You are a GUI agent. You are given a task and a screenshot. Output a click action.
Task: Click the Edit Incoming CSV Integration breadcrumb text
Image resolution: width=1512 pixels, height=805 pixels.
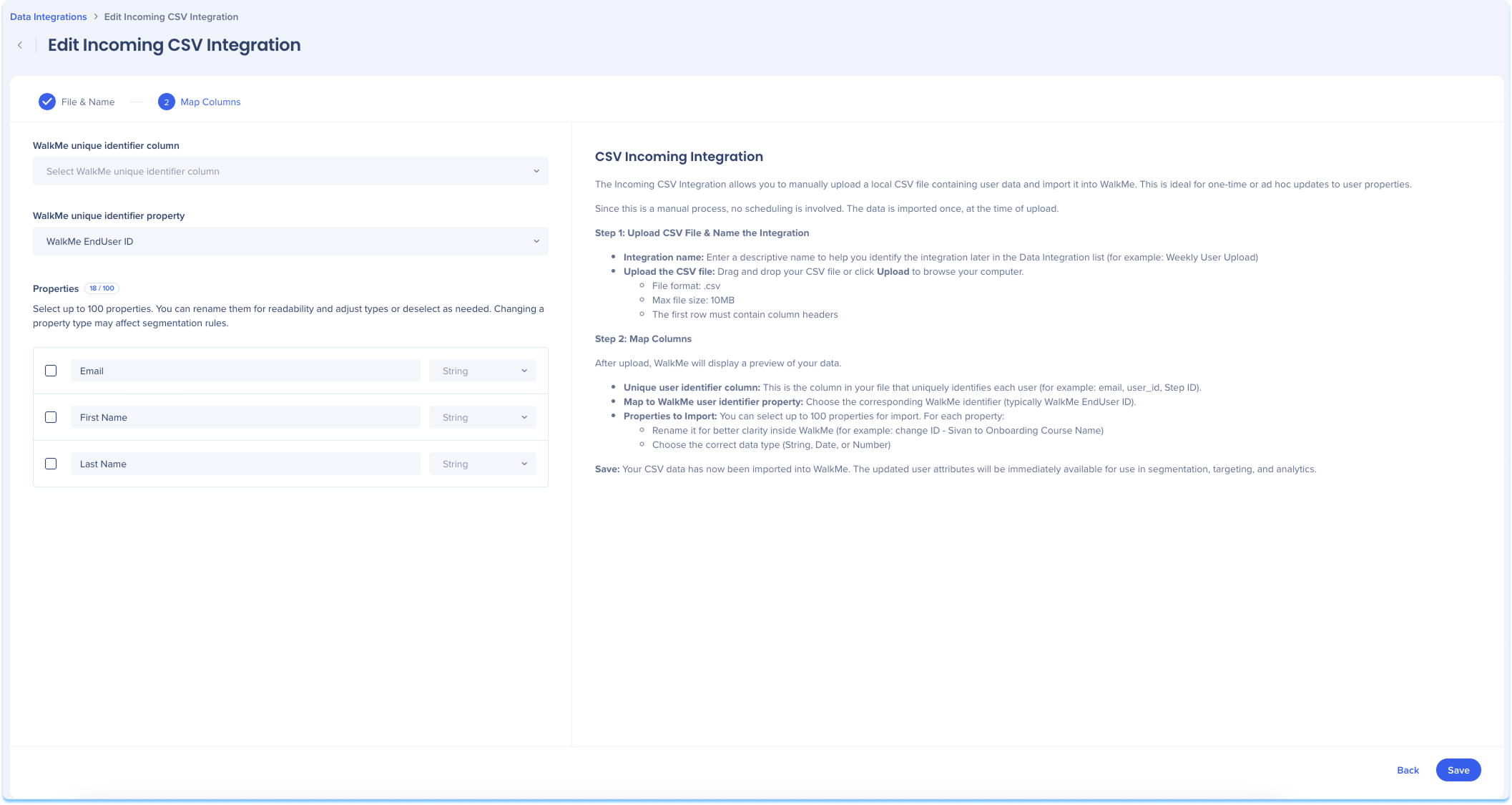[171, 16]
